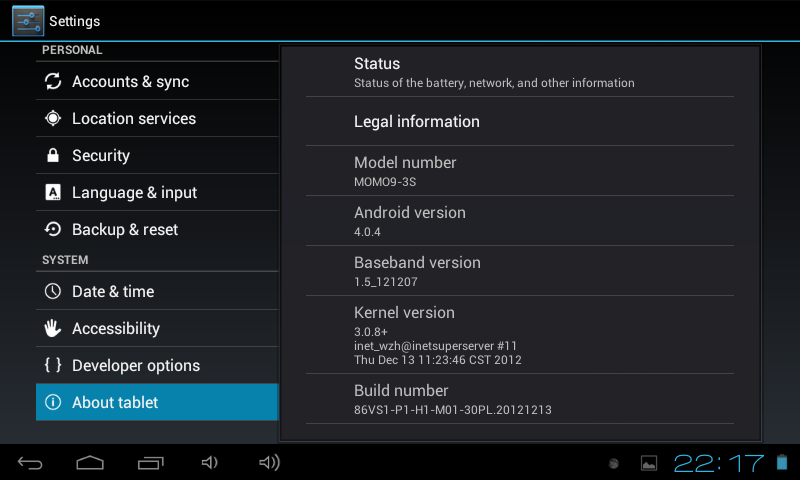Tap the Settings app icon in header
Image resolution: width=800 pixels, height=480 pixels.
(x=28, y=21)
